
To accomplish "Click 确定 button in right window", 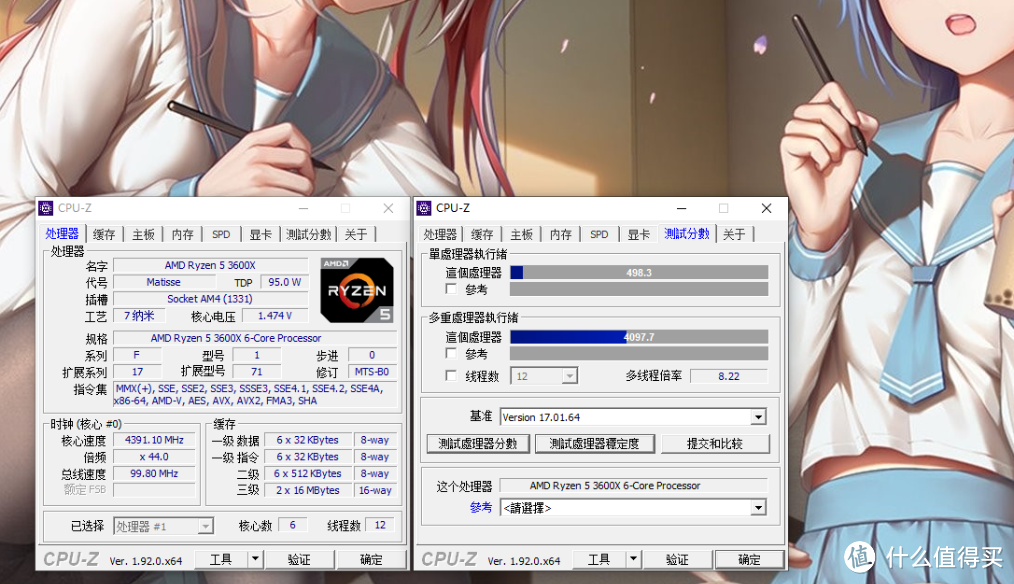I will [x=750, y=559].
